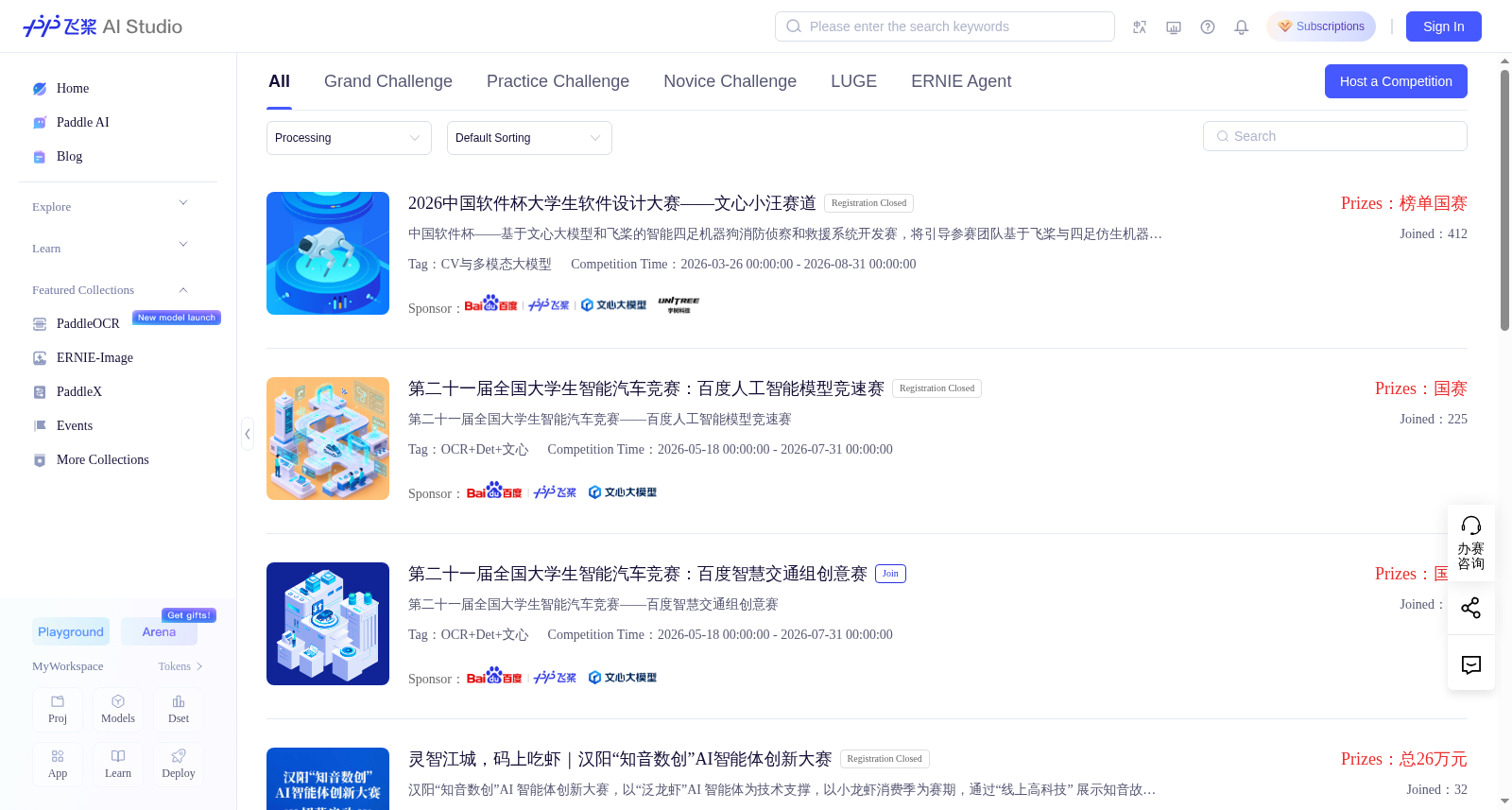Click the New model launch badge
1512x810 pixels.
[x=177, y=318]
